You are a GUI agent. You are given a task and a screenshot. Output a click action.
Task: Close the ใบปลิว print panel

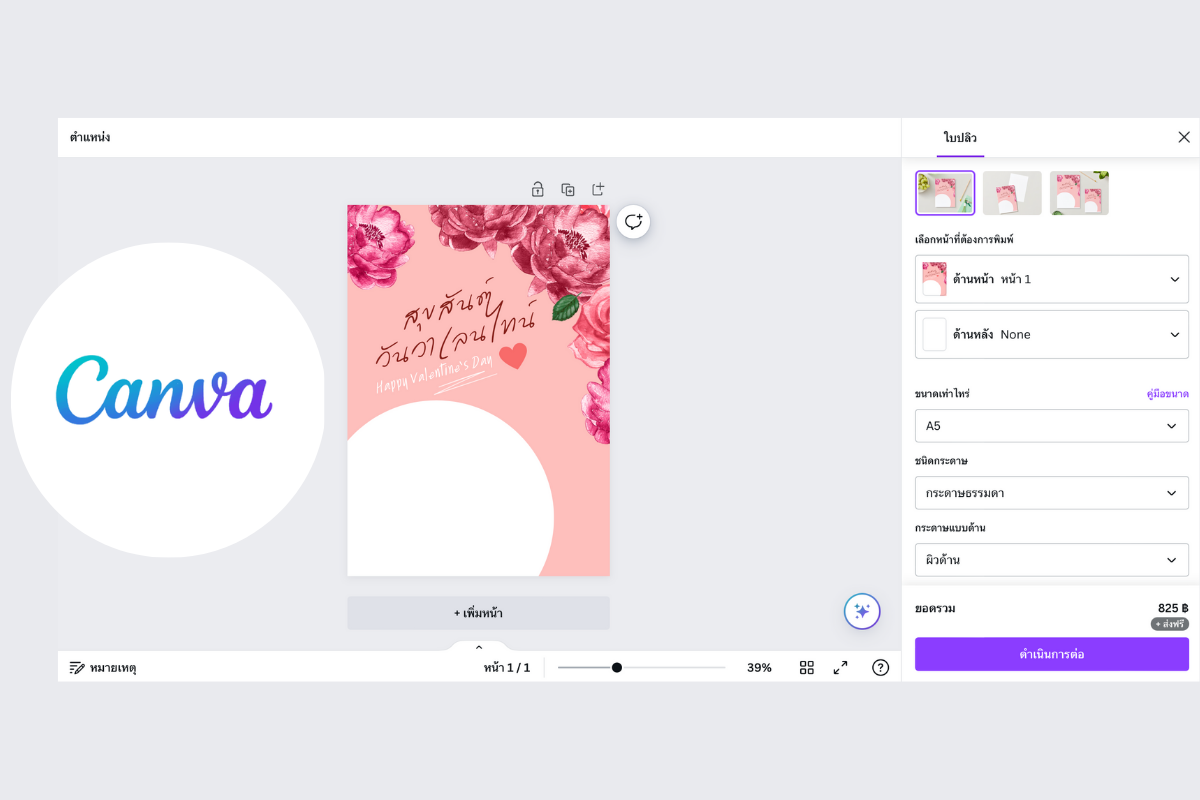click(x=1184, y=137)
